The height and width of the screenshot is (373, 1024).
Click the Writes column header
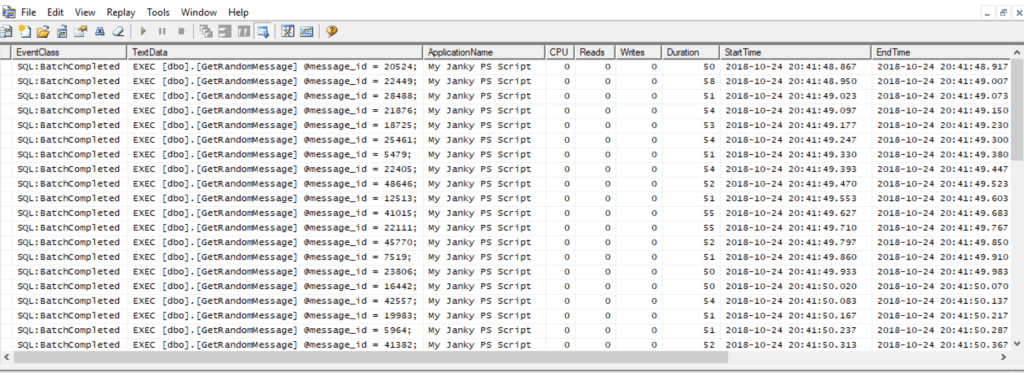click(638, 52)
